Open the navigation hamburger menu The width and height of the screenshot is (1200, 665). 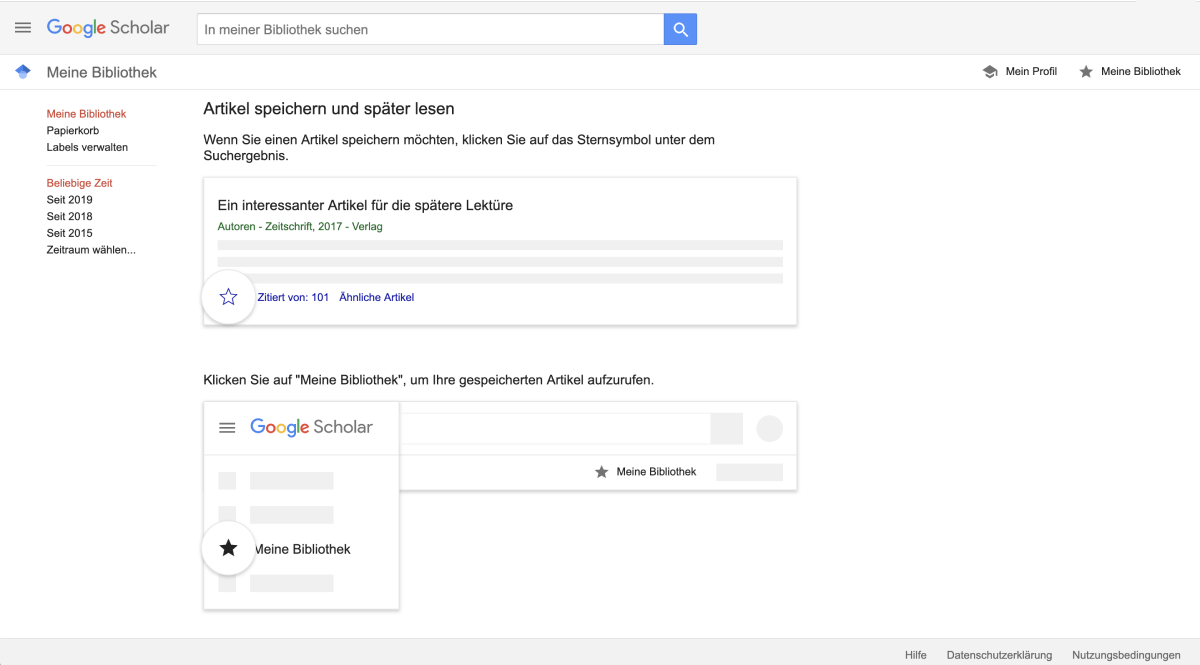pos(23,27)
